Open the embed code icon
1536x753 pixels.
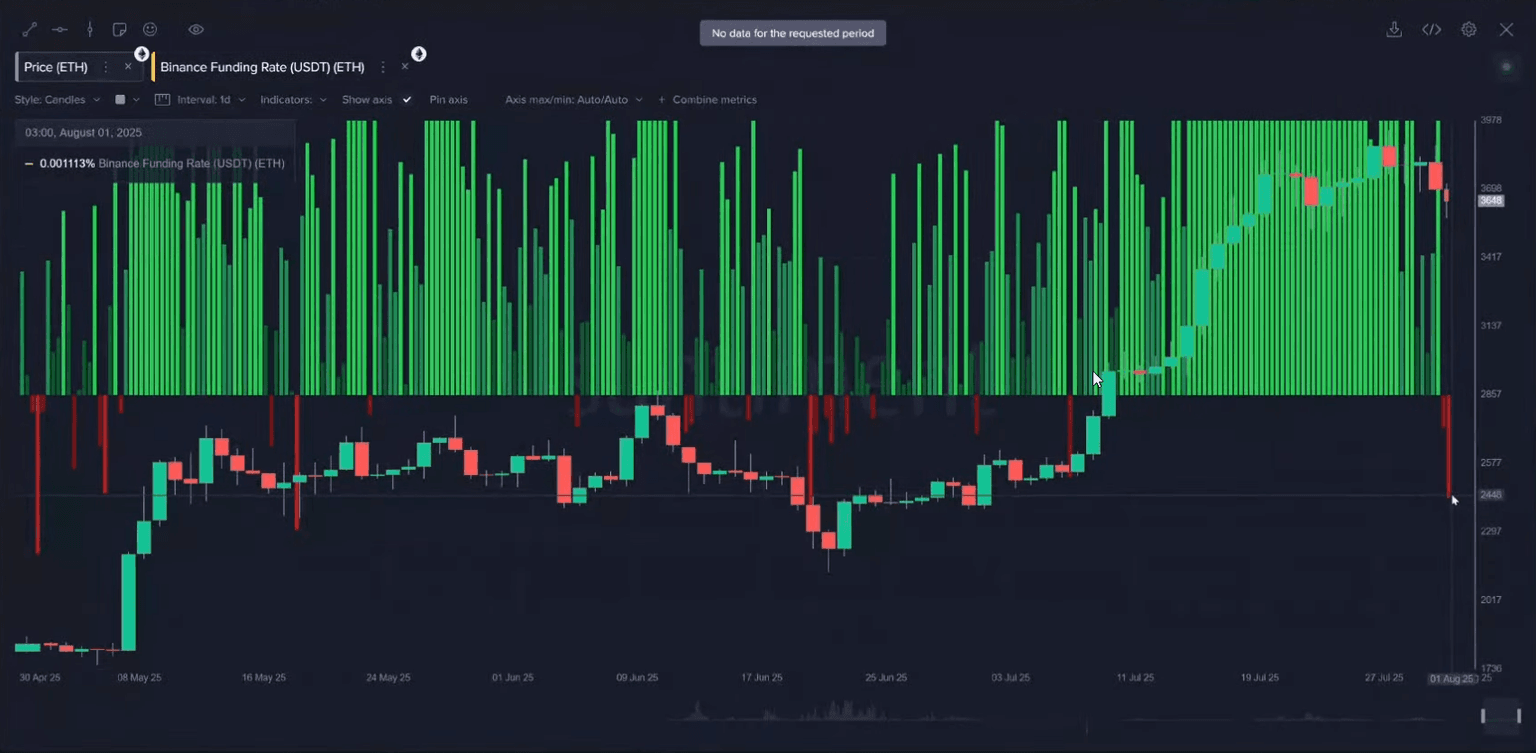tap(1431, 30)
